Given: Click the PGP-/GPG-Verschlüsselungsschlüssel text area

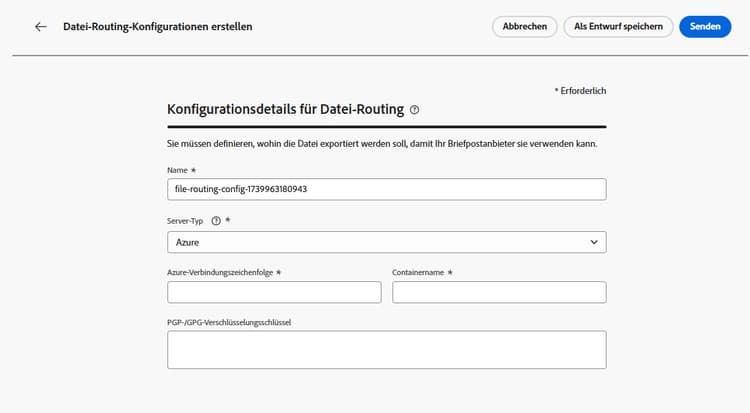Looking at the screenshot, I should [x=386, y=350].
